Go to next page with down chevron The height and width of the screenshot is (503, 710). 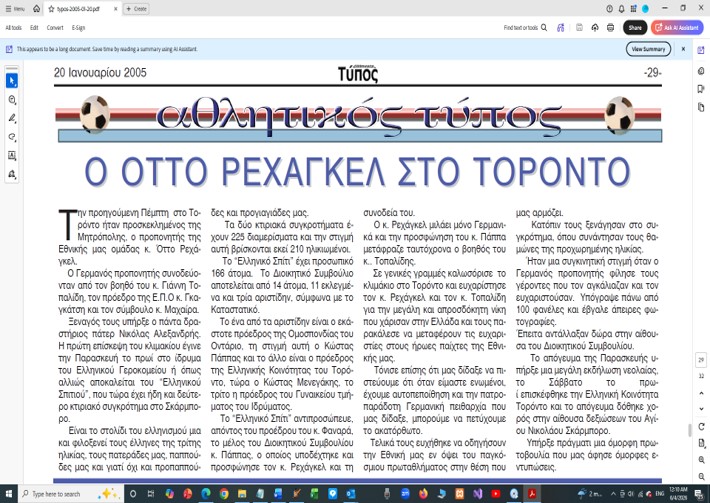pyautogui.click(x=701, y=409)
